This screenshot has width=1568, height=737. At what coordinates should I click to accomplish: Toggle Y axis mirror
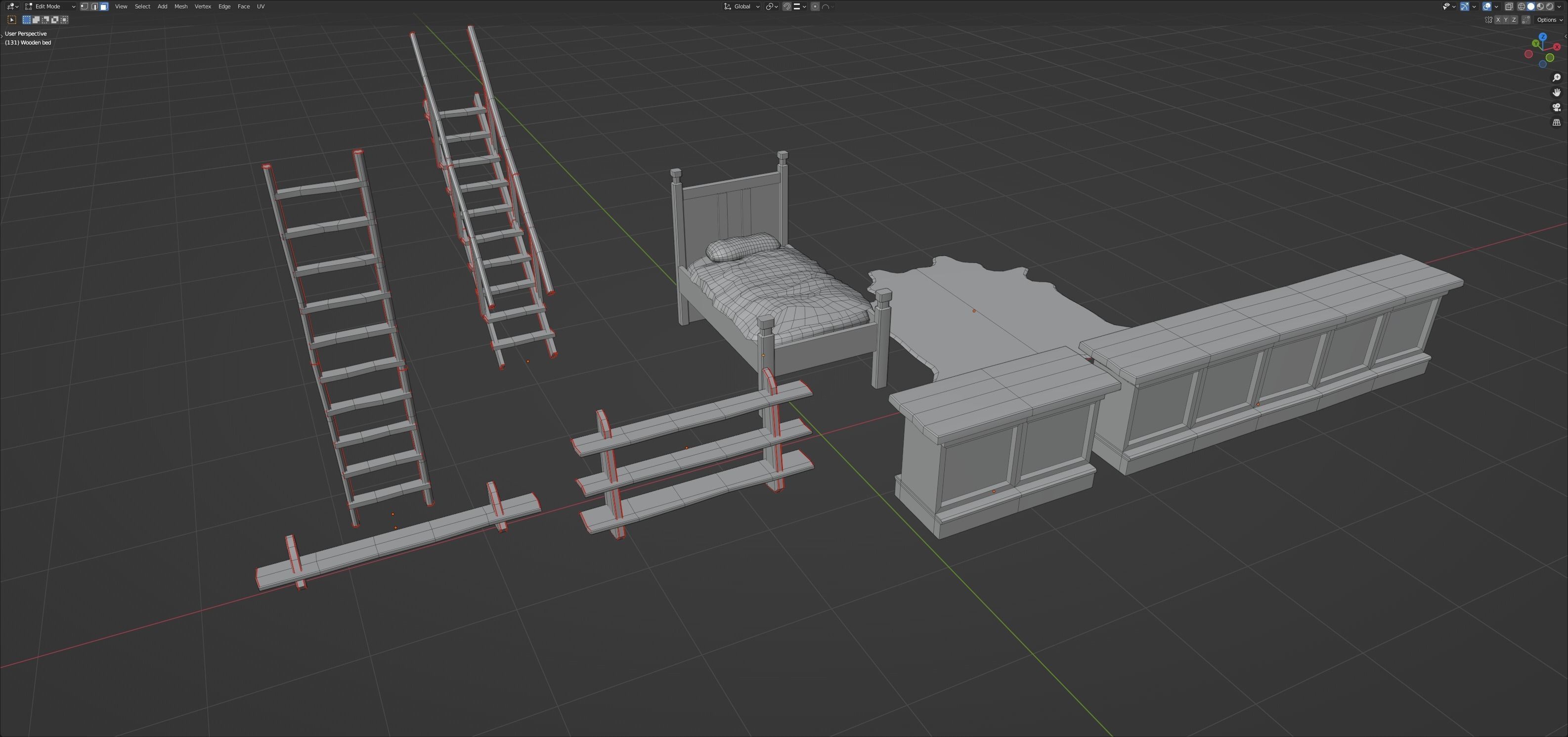click(1506, 19)
